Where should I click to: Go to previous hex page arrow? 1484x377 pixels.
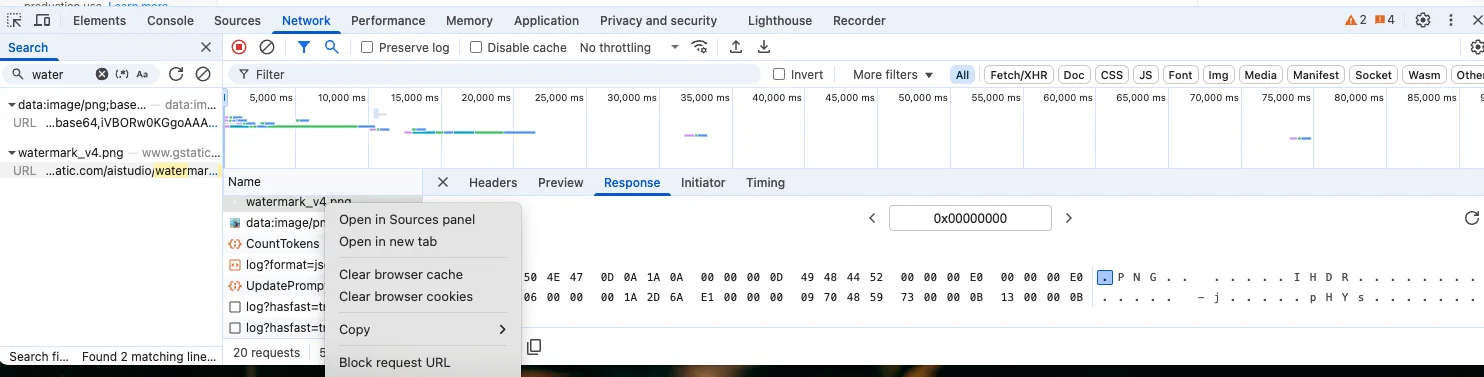pyautogui.click(x=872, y=218)
